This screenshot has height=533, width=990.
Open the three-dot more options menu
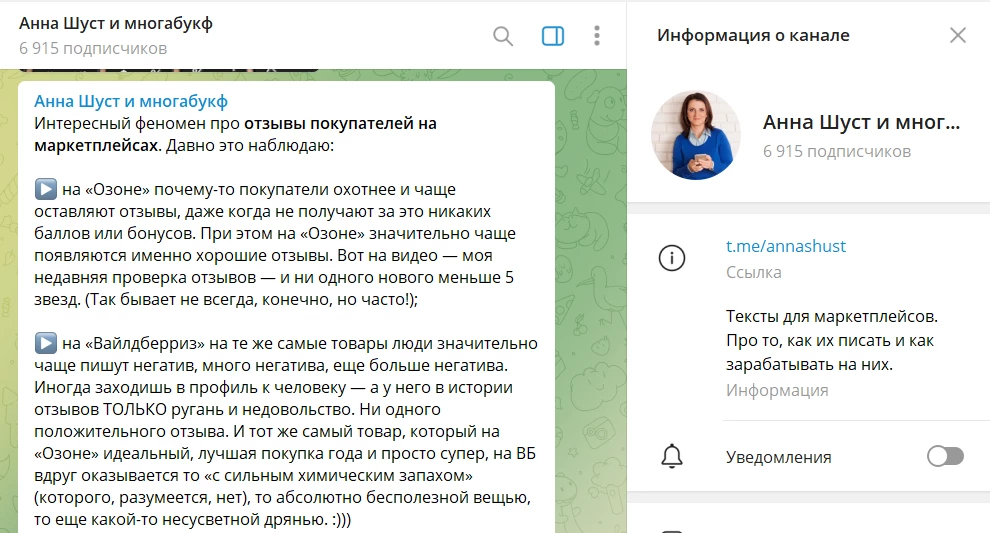tap(597, 36)
